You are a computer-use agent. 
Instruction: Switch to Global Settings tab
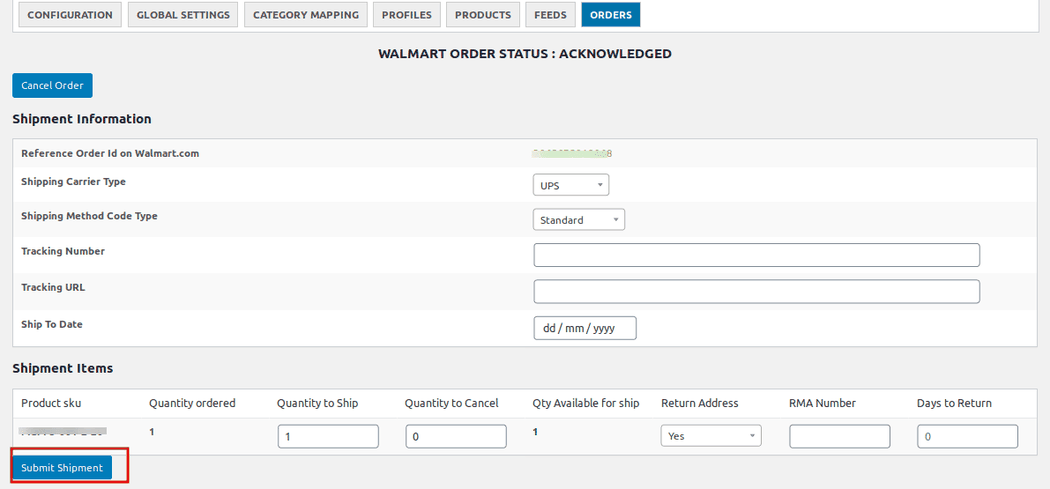[183, 15]
